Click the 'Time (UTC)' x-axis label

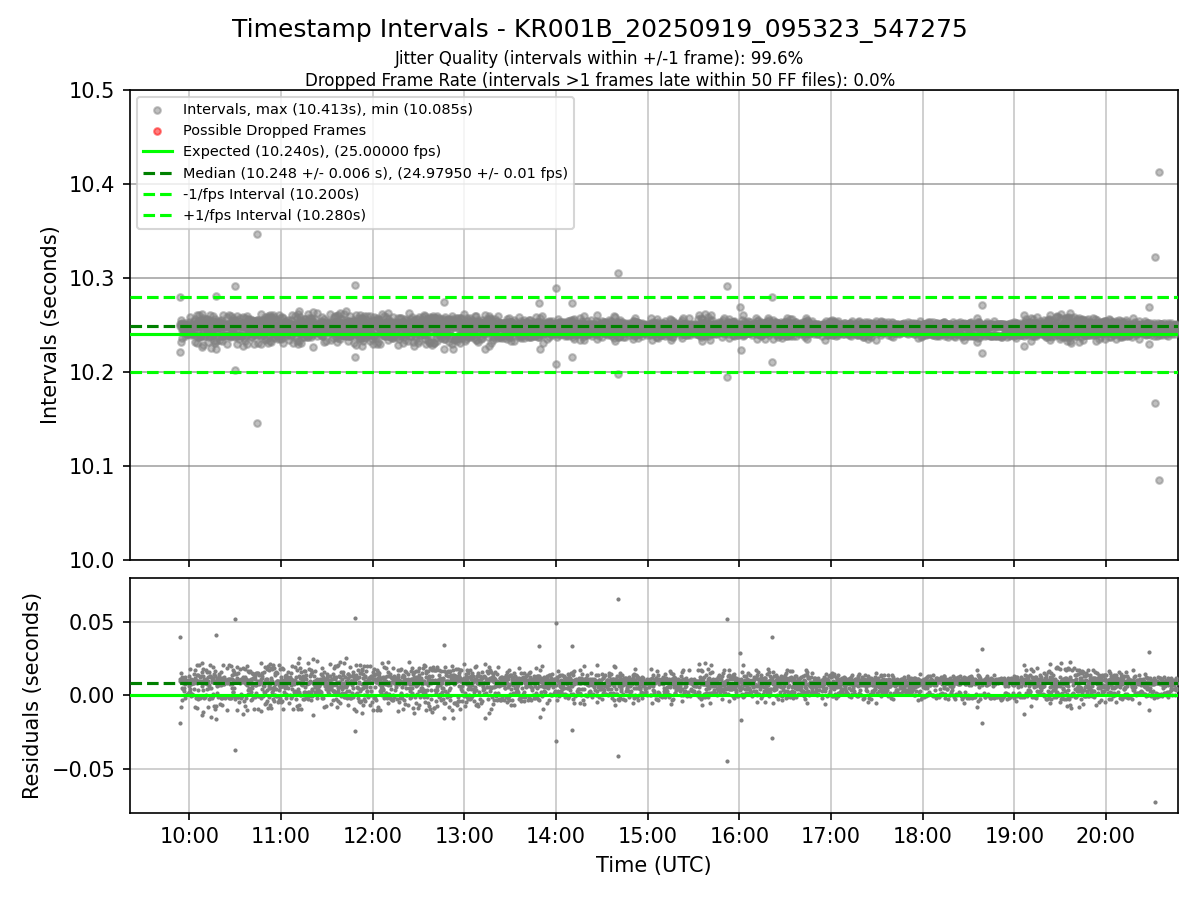pyautogui.click(x=653, y=865)
